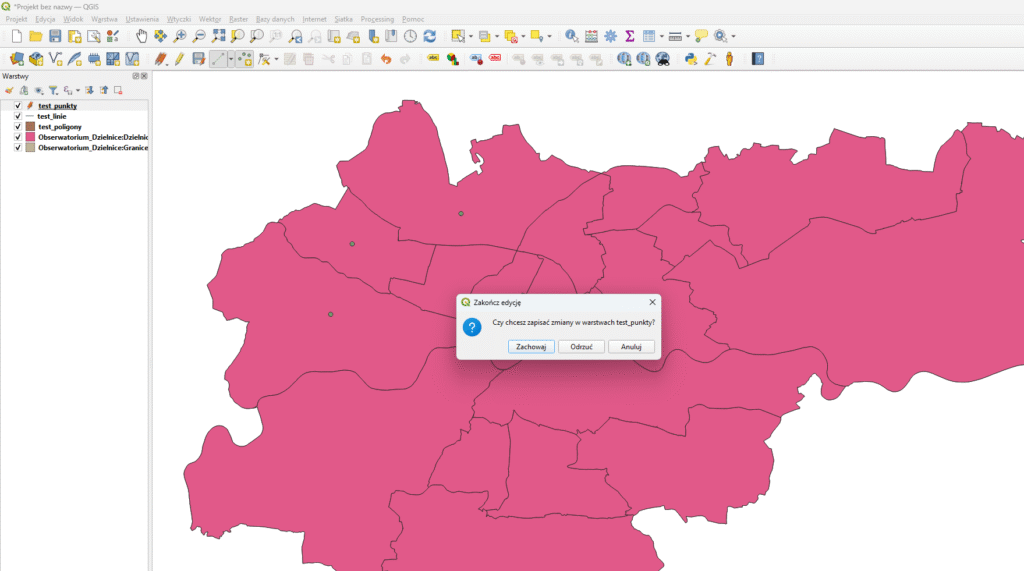Toggle visibility of test_linie layer
1024x571 pixels.
point(18,116)
